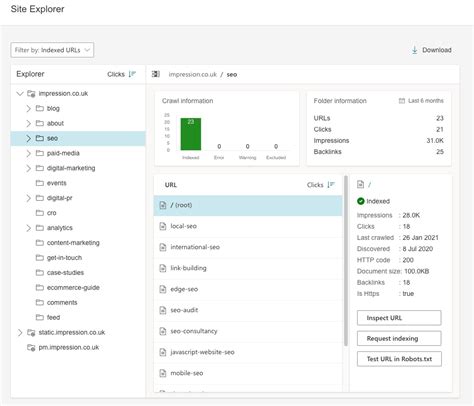Click the mobile-seo page icon
The height and width of the screenshot is (406, 474).
(163, 373)
